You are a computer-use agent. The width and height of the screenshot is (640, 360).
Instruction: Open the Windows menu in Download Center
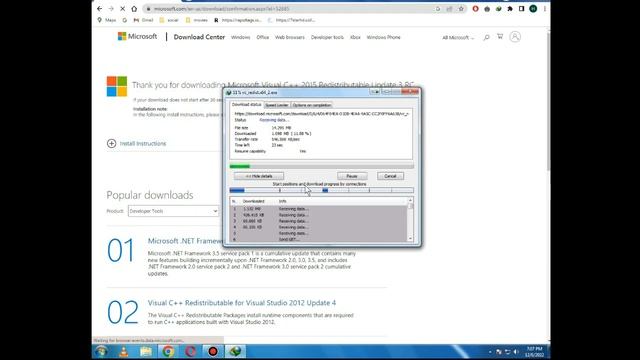[240, 37]
